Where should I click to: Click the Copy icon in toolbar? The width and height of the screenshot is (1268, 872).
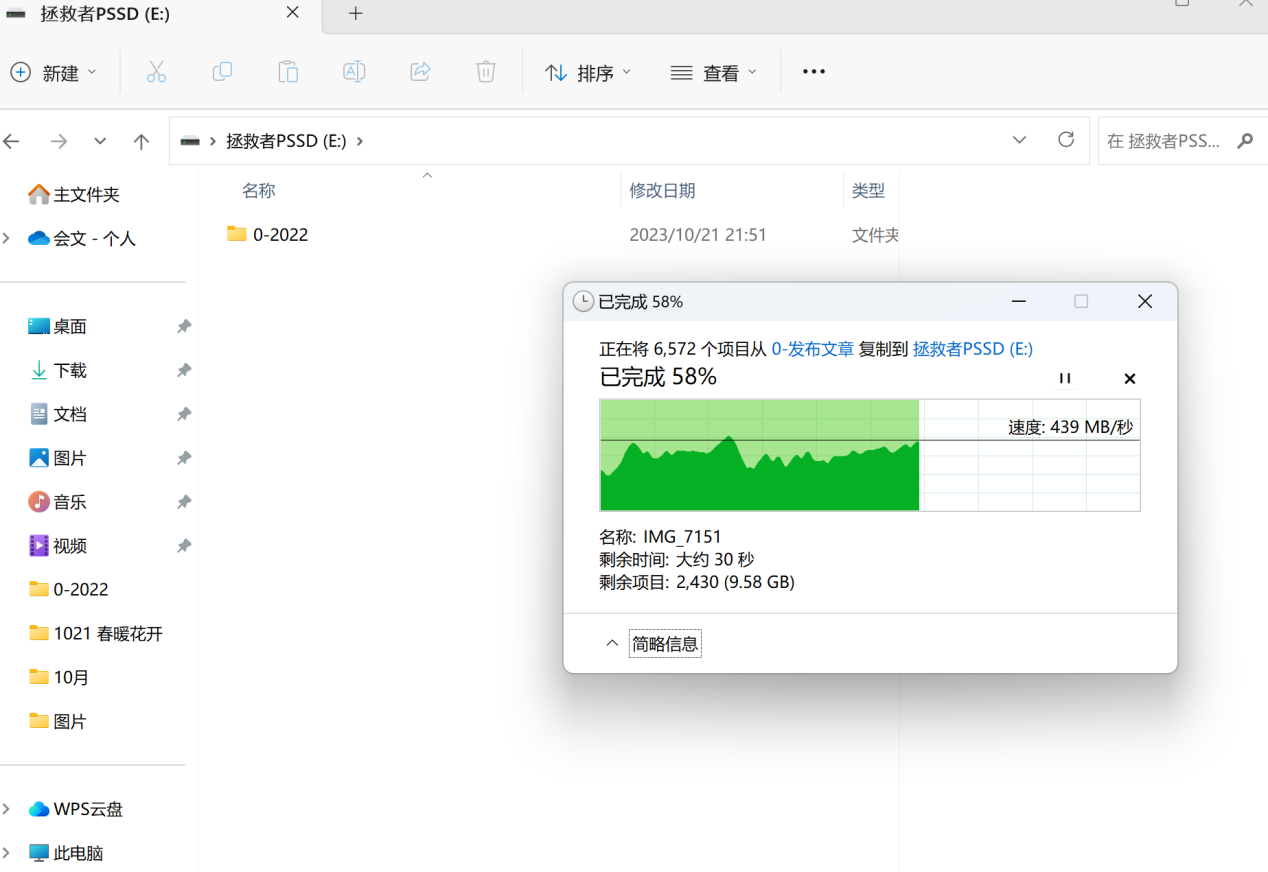[222, 72]
